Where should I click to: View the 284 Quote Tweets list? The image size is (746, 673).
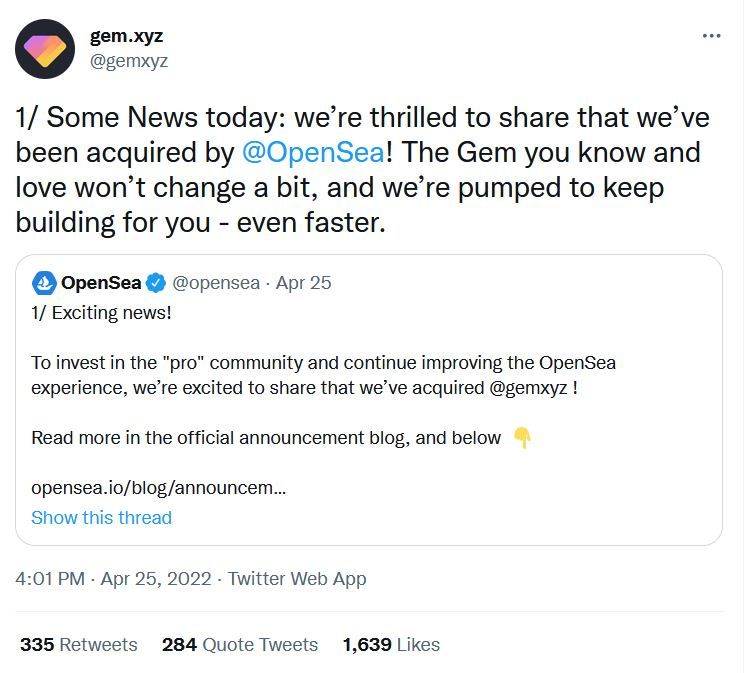(x=239, y=645)
